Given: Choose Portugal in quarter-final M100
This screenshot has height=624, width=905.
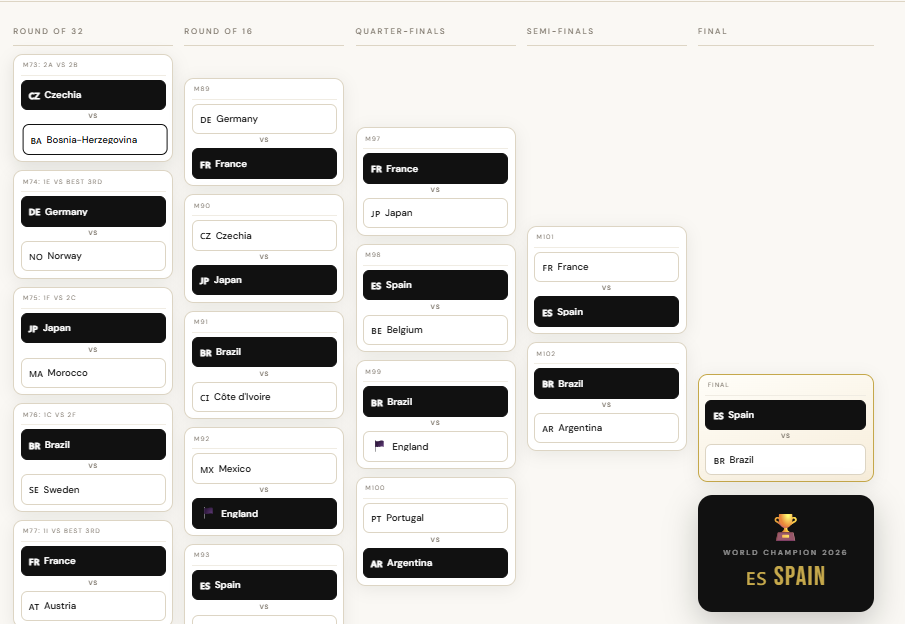Looking at the screenshot, I should [435, 518].
